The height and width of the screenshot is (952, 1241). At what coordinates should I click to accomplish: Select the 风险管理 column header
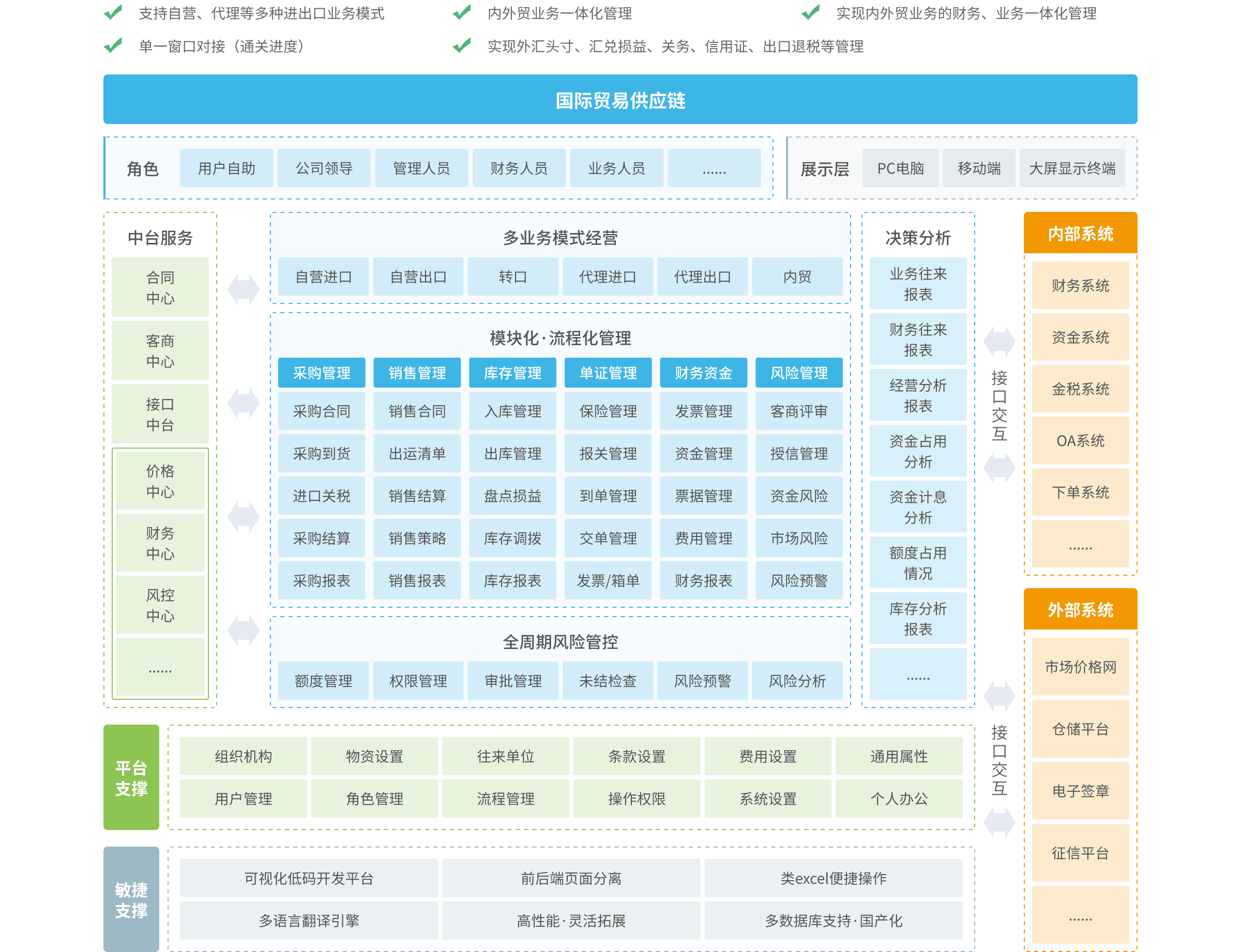(799, 373)
